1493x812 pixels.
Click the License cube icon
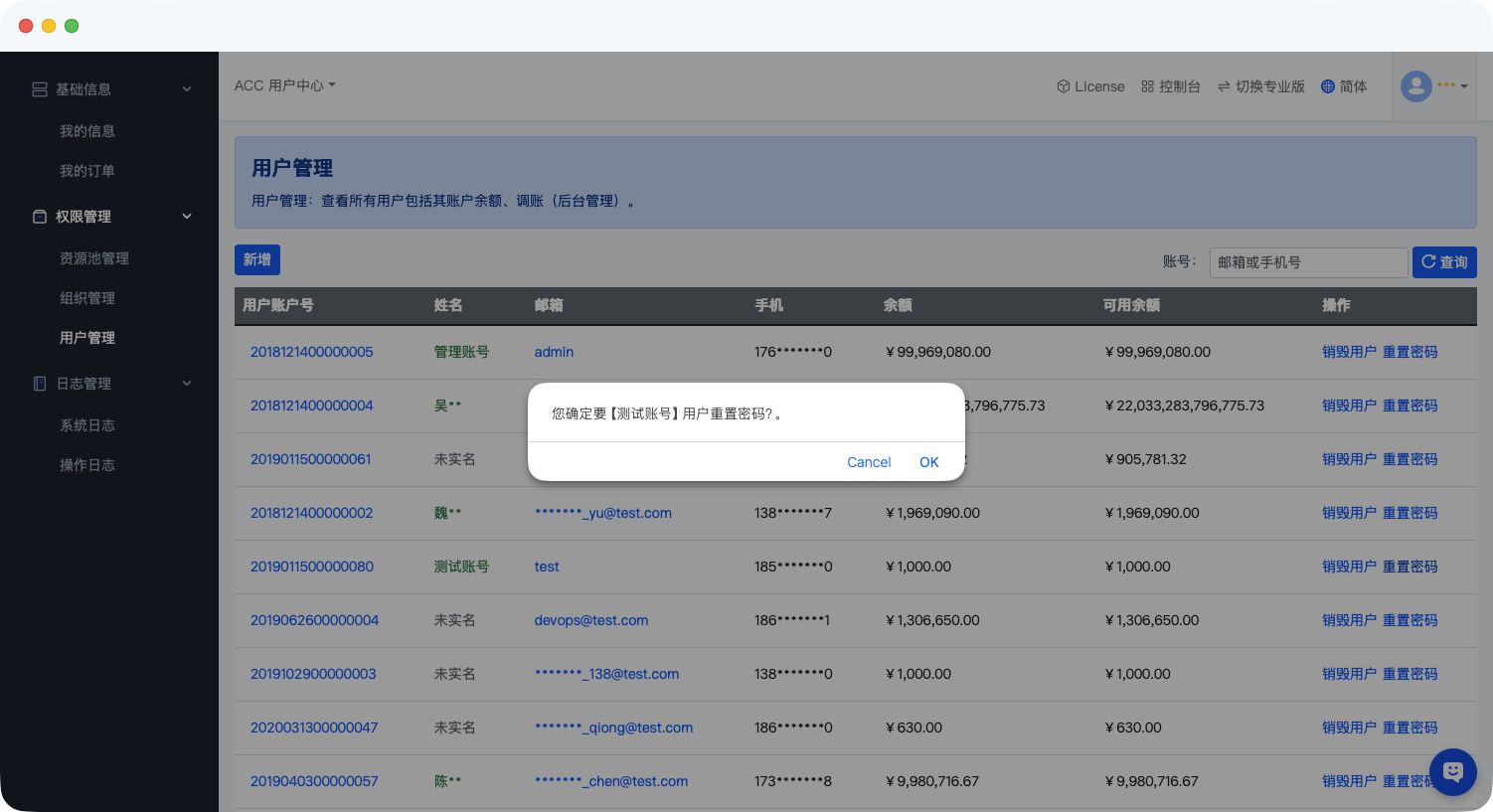1063,86
